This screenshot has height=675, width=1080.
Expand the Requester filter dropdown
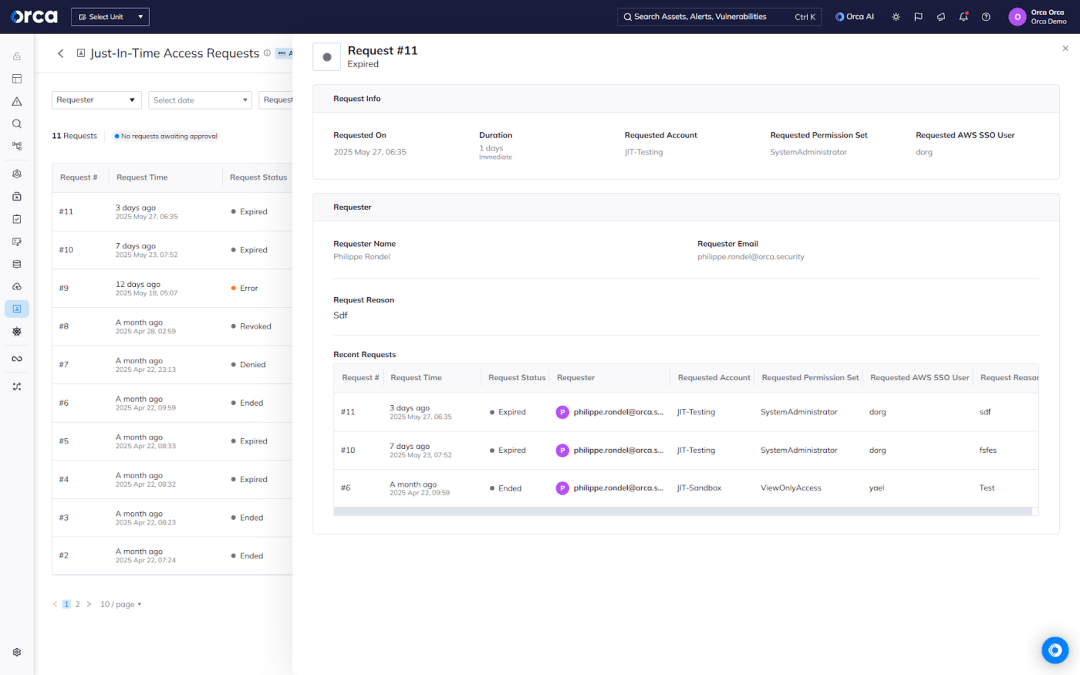tap(97, 100)
